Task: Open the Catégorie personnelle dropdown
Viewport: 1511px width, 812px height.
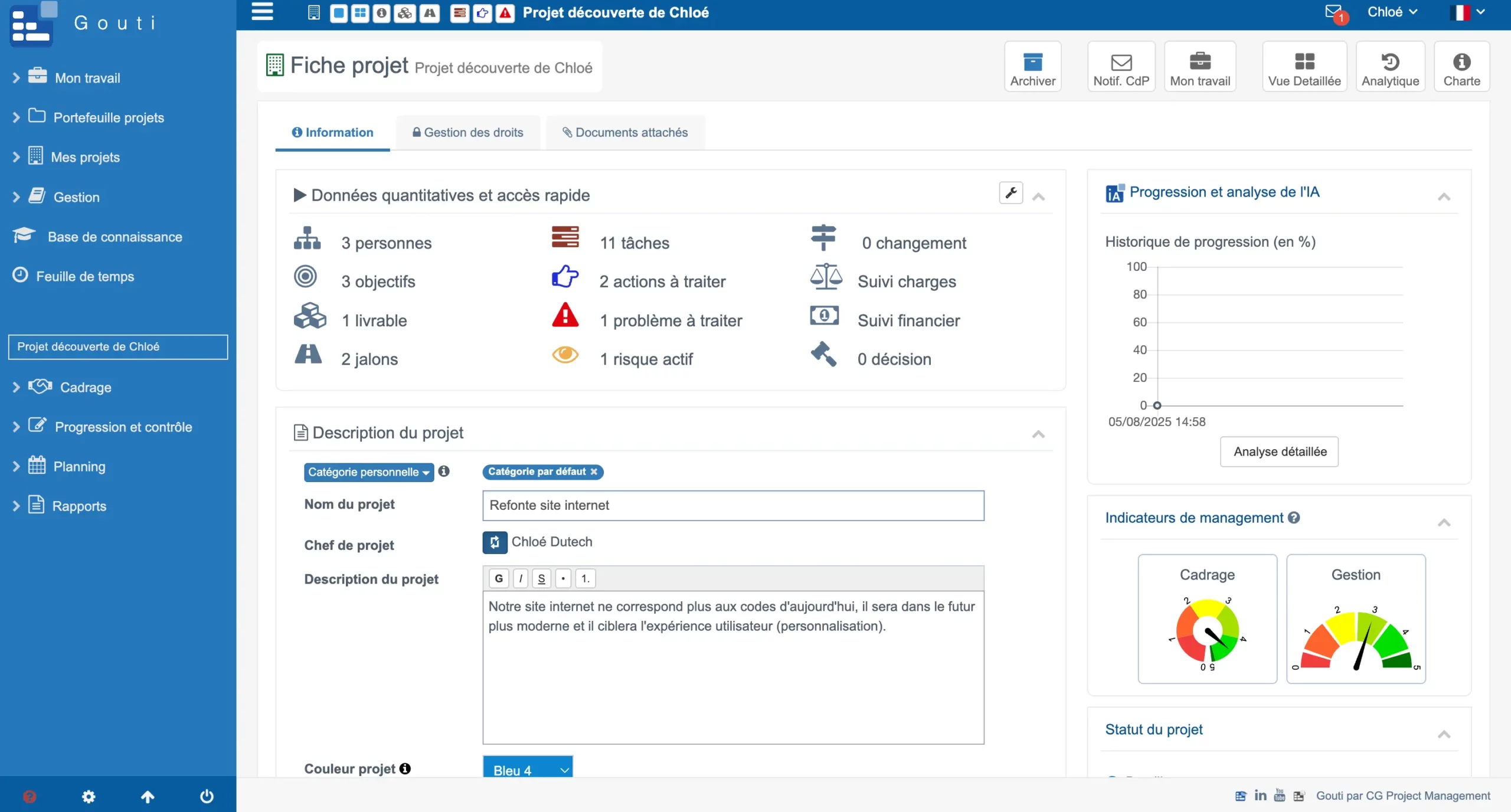Action: pos(368,472)
